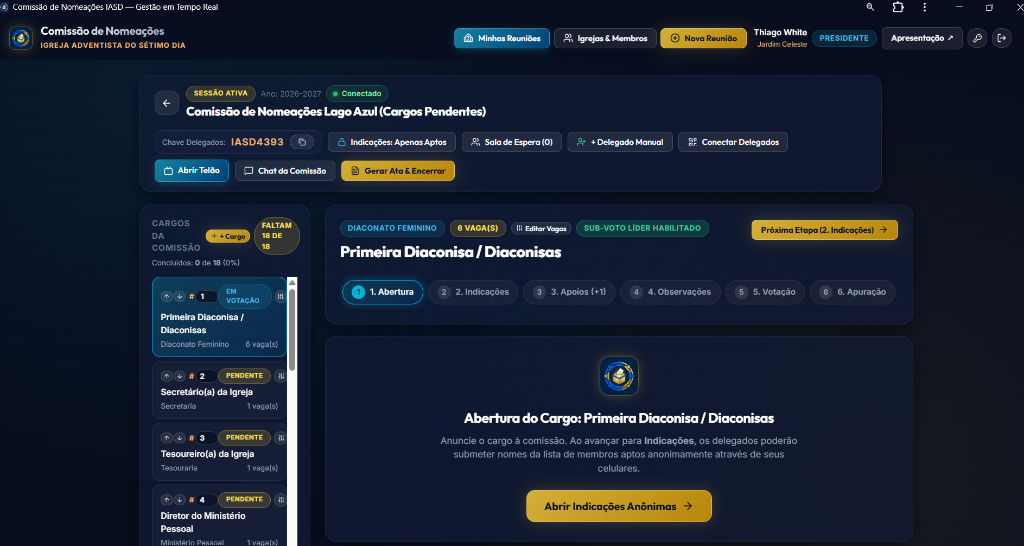The width and height of the screenshot is (1024, 546).
Task: Click the browser extensions puzzle icon
Action: pyautogui.click(x=898, y=7)
